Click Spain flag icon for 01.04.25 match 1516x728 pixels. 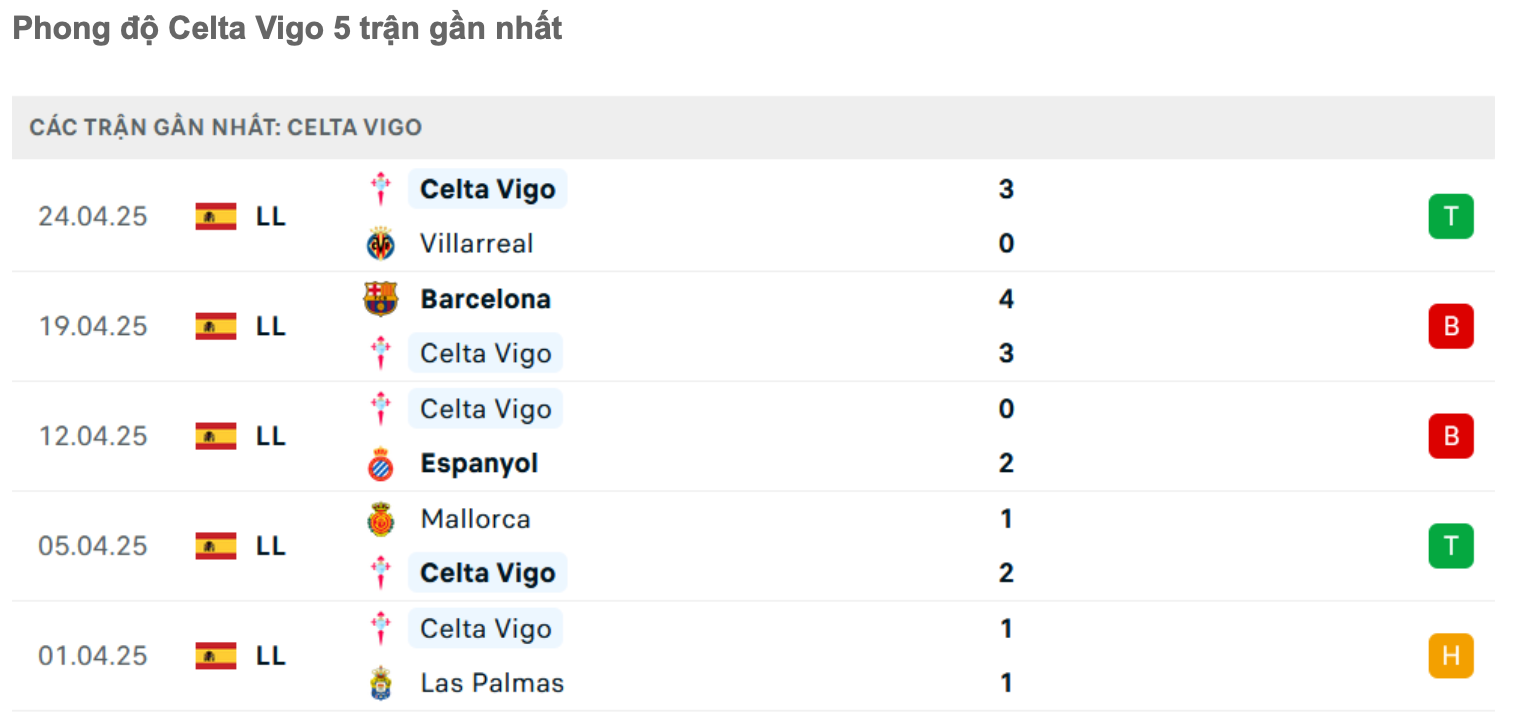216,656
